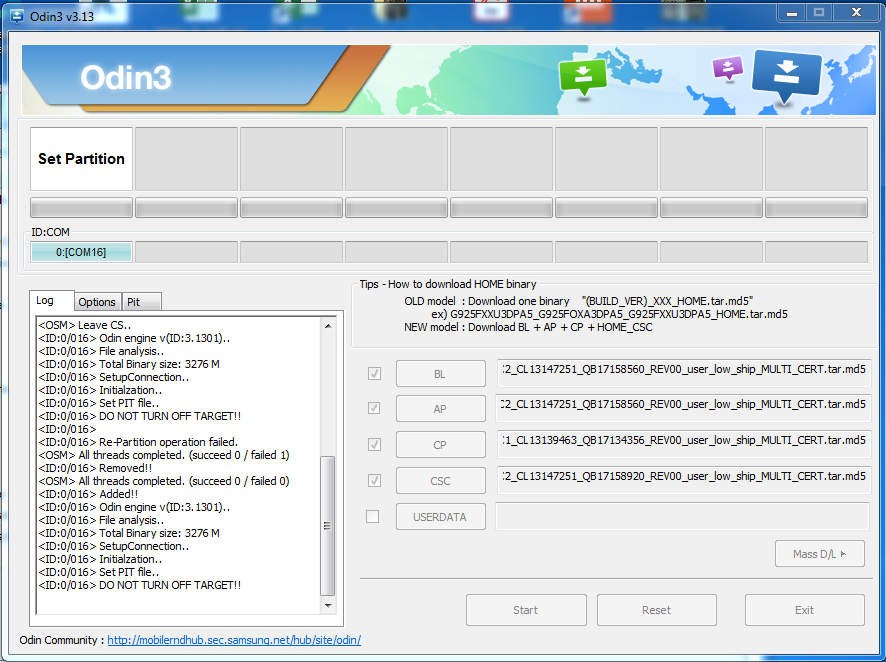Click the CSC file path field
The width and height of the screenshot is (886, 662).
pos(684,480)
